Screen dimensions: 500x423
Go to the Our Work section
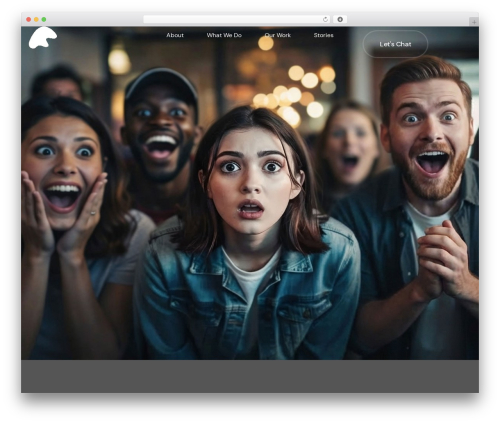click(x=277, y=35)
